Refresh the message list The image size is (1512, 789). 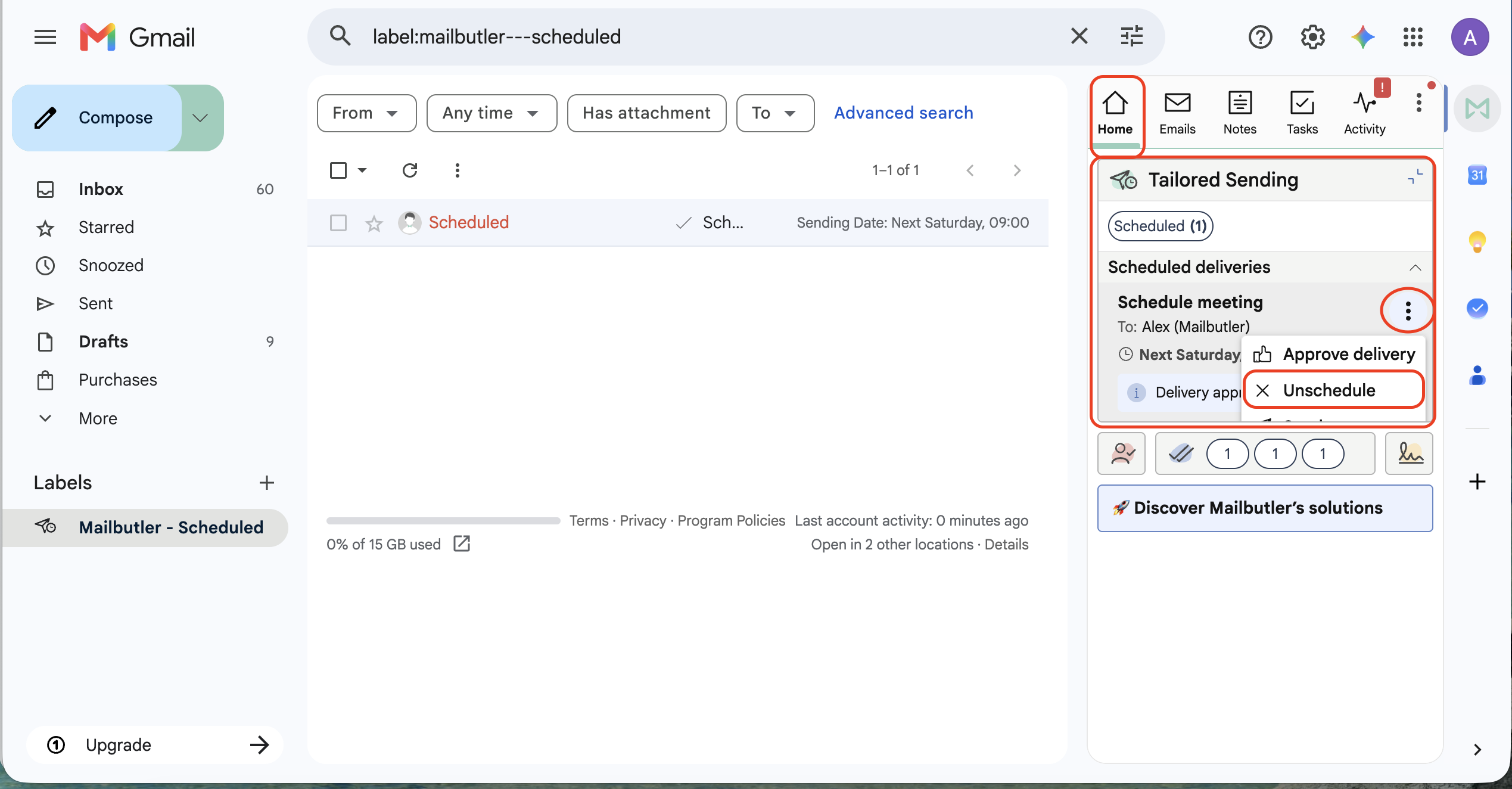pyautogui.click(x=410, y=170)
